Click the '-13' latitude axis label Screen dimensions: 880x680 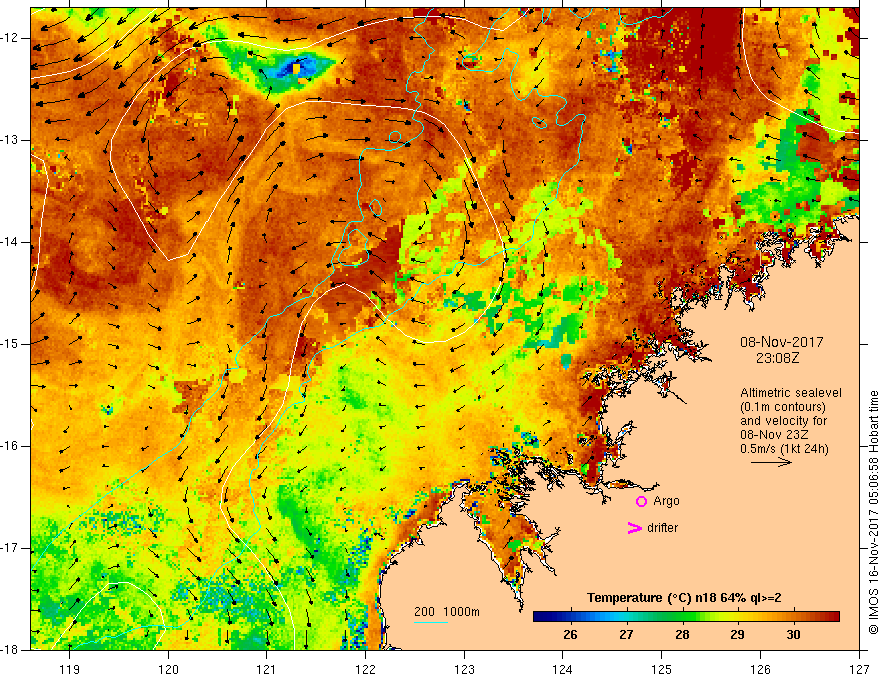pyautogui.click(x=11, y=140)
